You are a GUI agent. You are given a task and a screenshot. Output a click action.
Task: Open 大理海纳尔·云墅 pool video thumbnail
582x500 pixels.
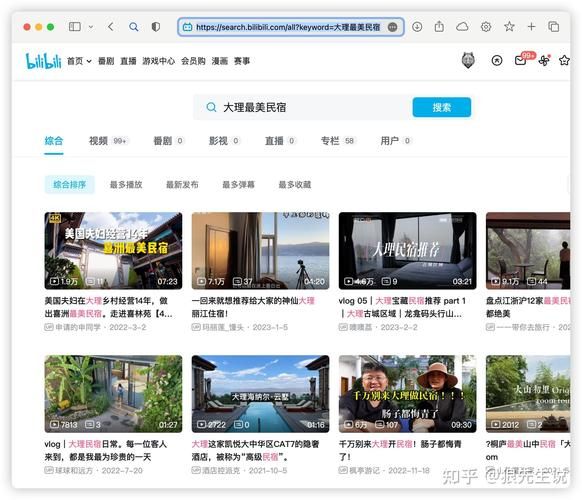point(260,394)
